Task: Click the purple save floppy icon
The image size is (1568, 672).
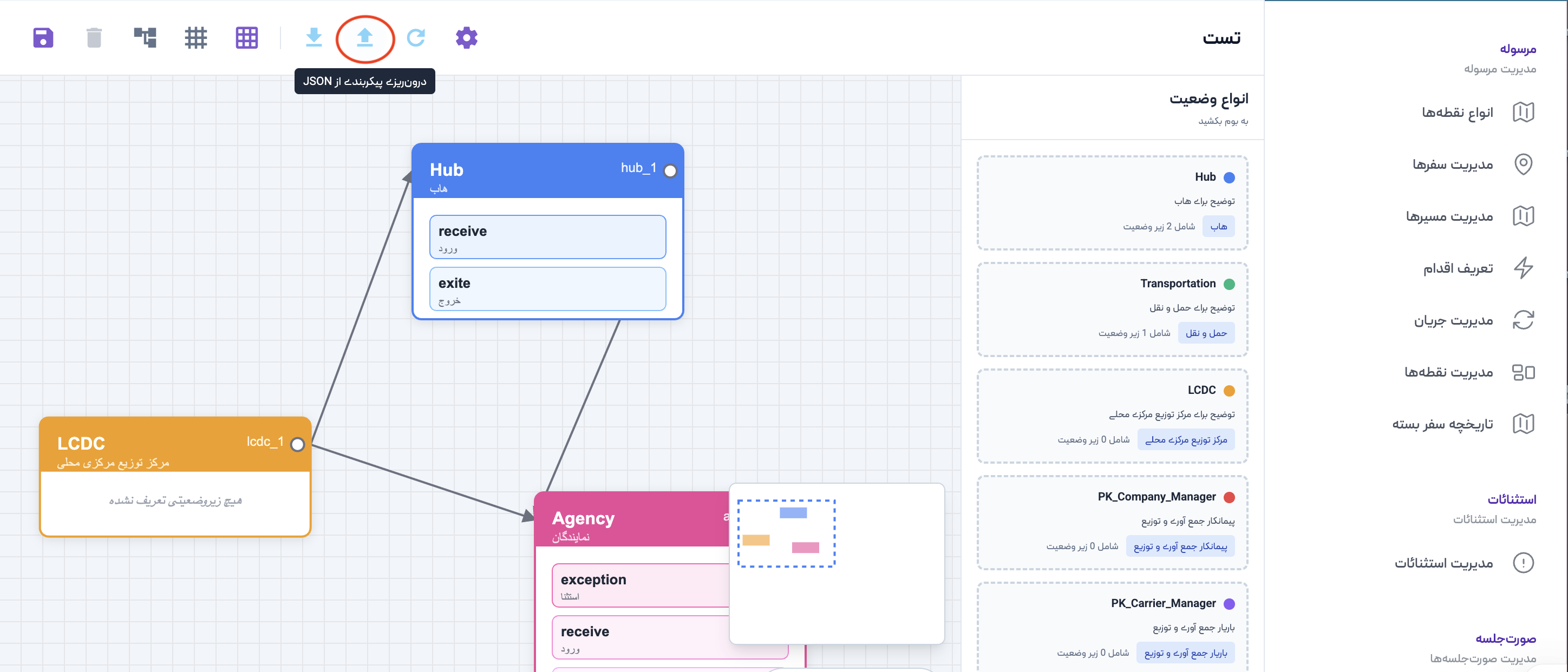Action: (43, 38)
